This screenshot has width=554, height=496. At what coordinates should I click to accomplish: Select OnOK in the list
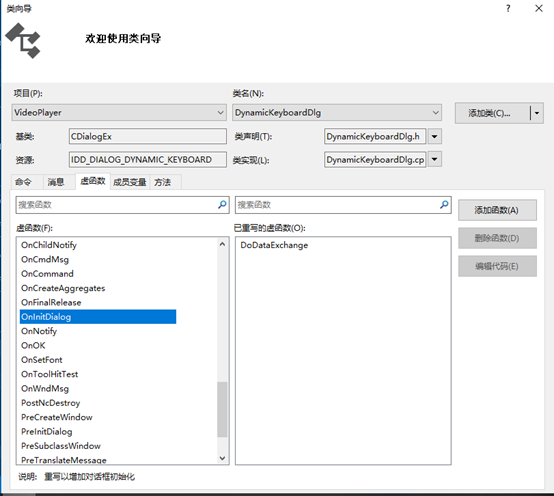click(33, 346)
